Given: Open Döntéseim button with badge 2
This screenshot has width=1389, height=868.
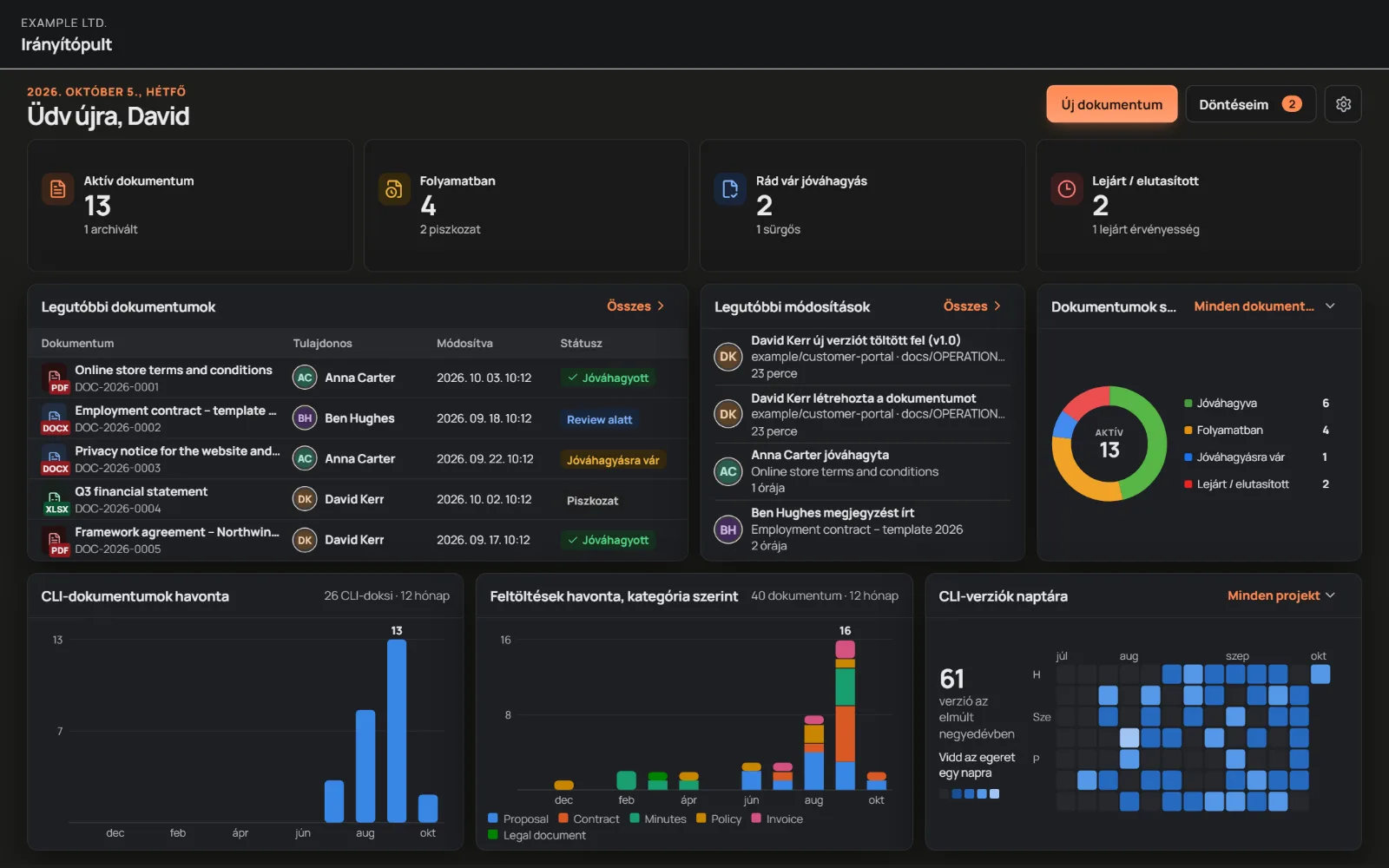Looking at the screenshot, I should (x=1250, y=104).
